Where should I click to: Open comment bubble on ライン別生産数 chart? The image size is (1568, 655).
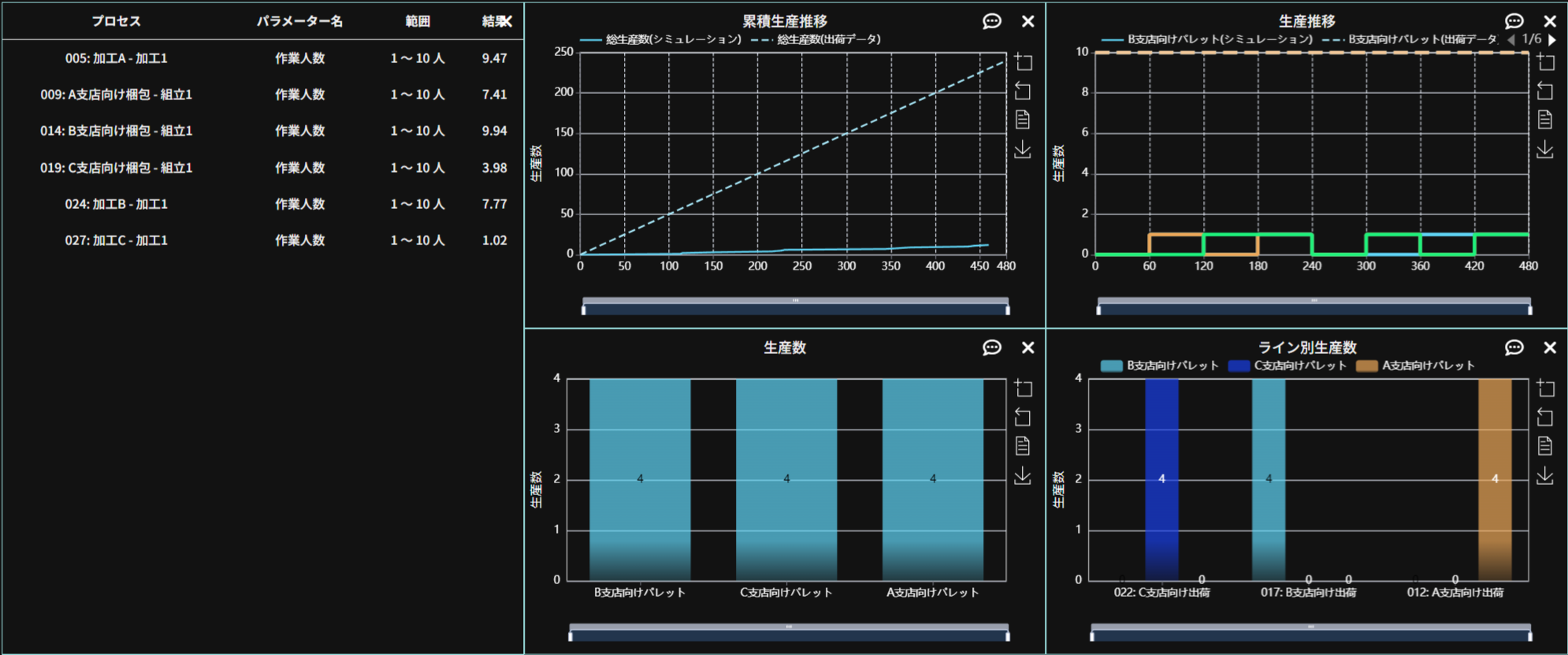[x=1514, y=348]
